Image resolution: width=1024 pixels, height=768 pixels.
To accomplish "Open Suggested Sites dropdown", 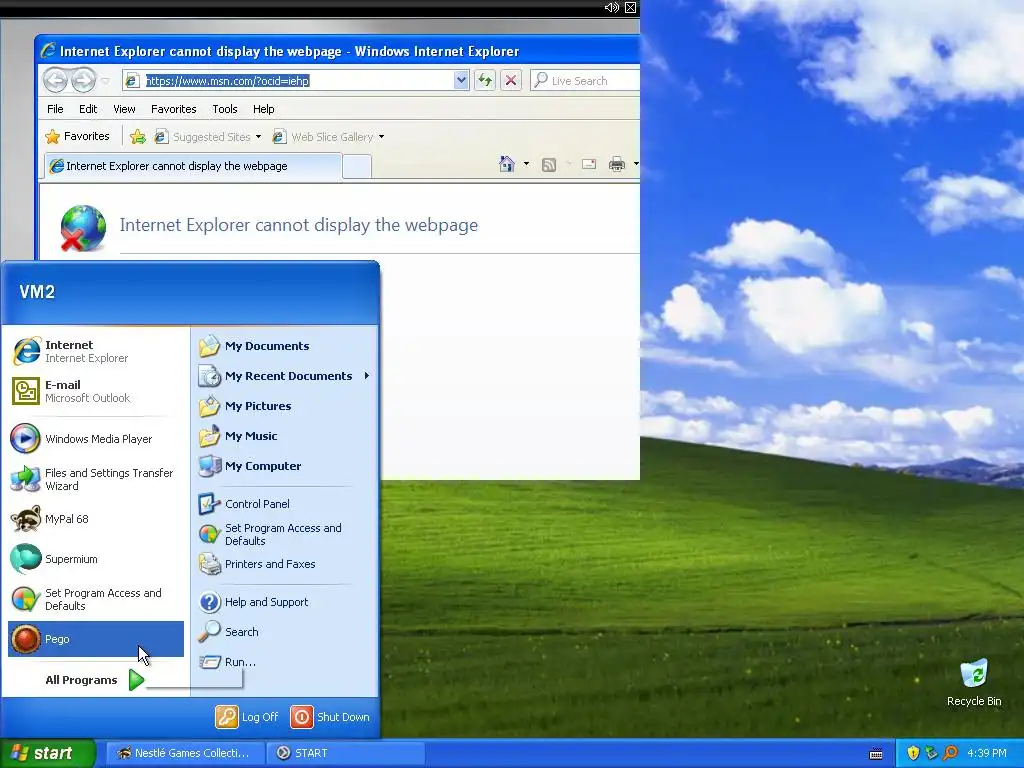I will (x=208, y=136).
